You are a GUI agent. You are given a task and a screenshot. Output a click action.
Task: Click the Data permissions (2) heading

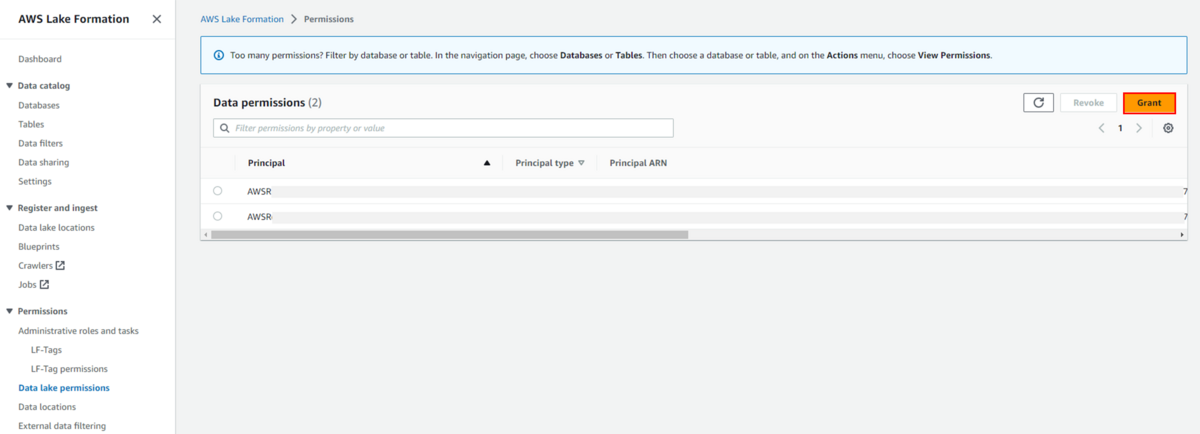[x=267, y=103]
